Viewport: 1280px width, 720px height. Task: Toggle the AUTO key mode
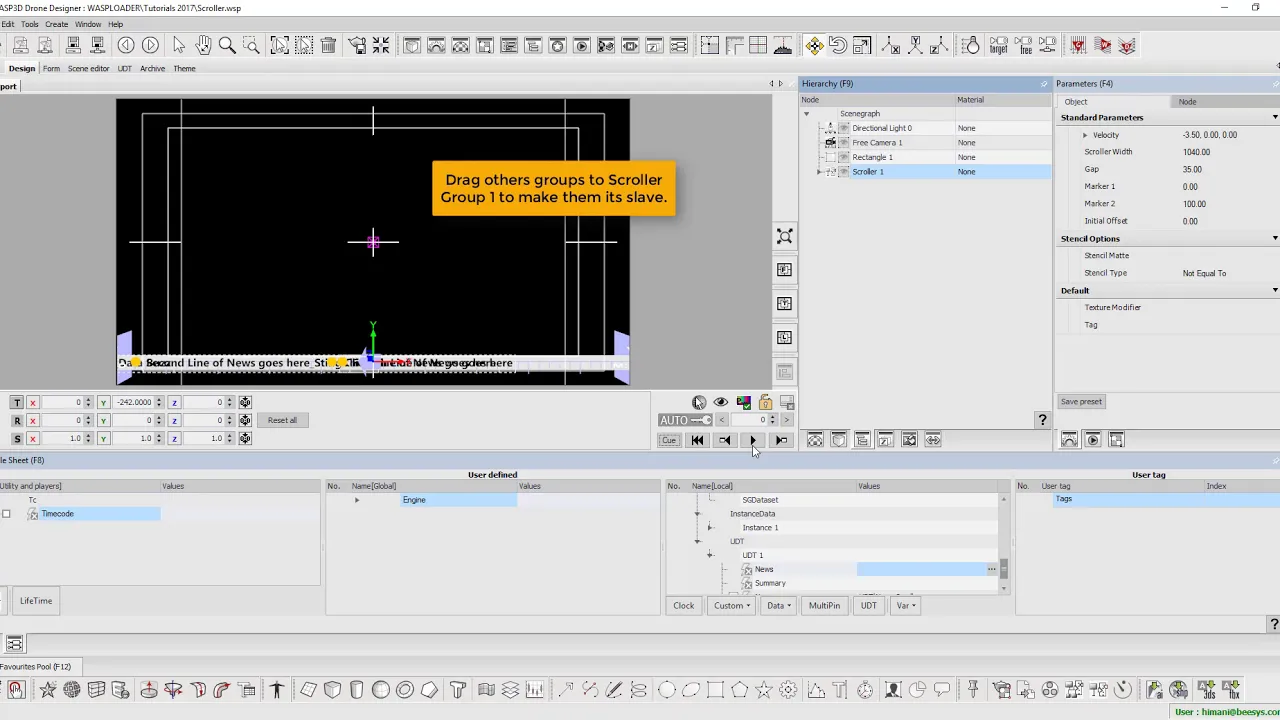pyautogui.click(x=685, y=420)
